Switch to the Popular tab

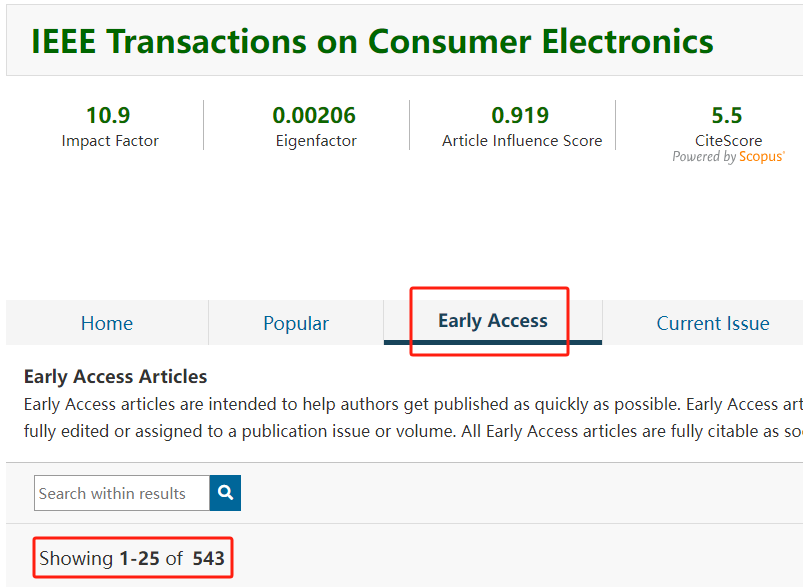[296, 323]
